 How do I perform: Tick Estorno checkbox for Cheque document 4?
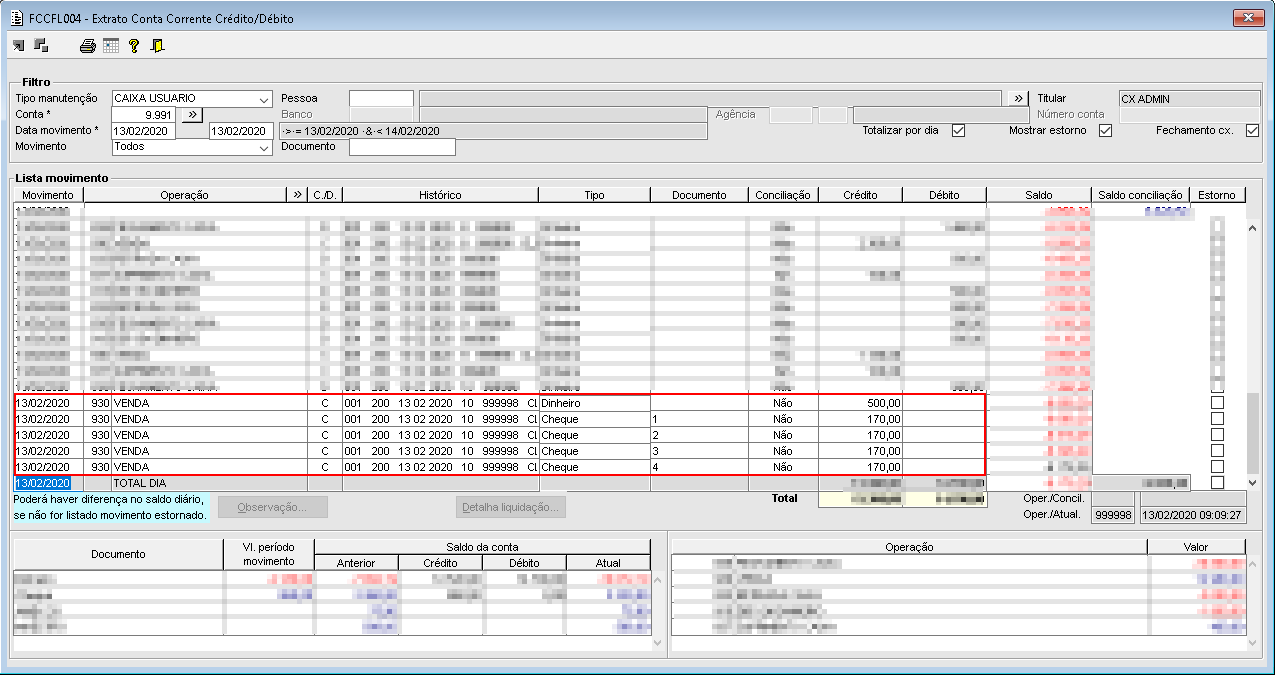click(1217, 467)
